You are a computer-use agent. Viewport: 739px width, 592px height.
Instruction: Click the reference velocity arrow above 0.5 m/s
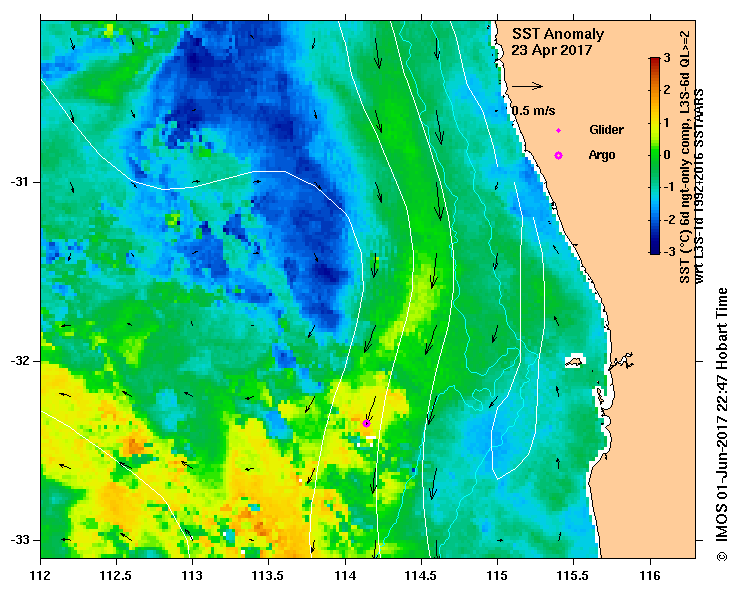[x=527, y=86]
